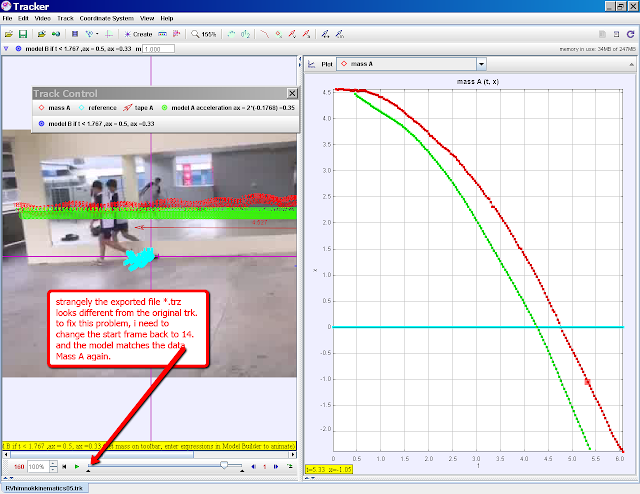Open clip settings film icon
Viewport: 640px width, 494px height.
pos(75,34)
